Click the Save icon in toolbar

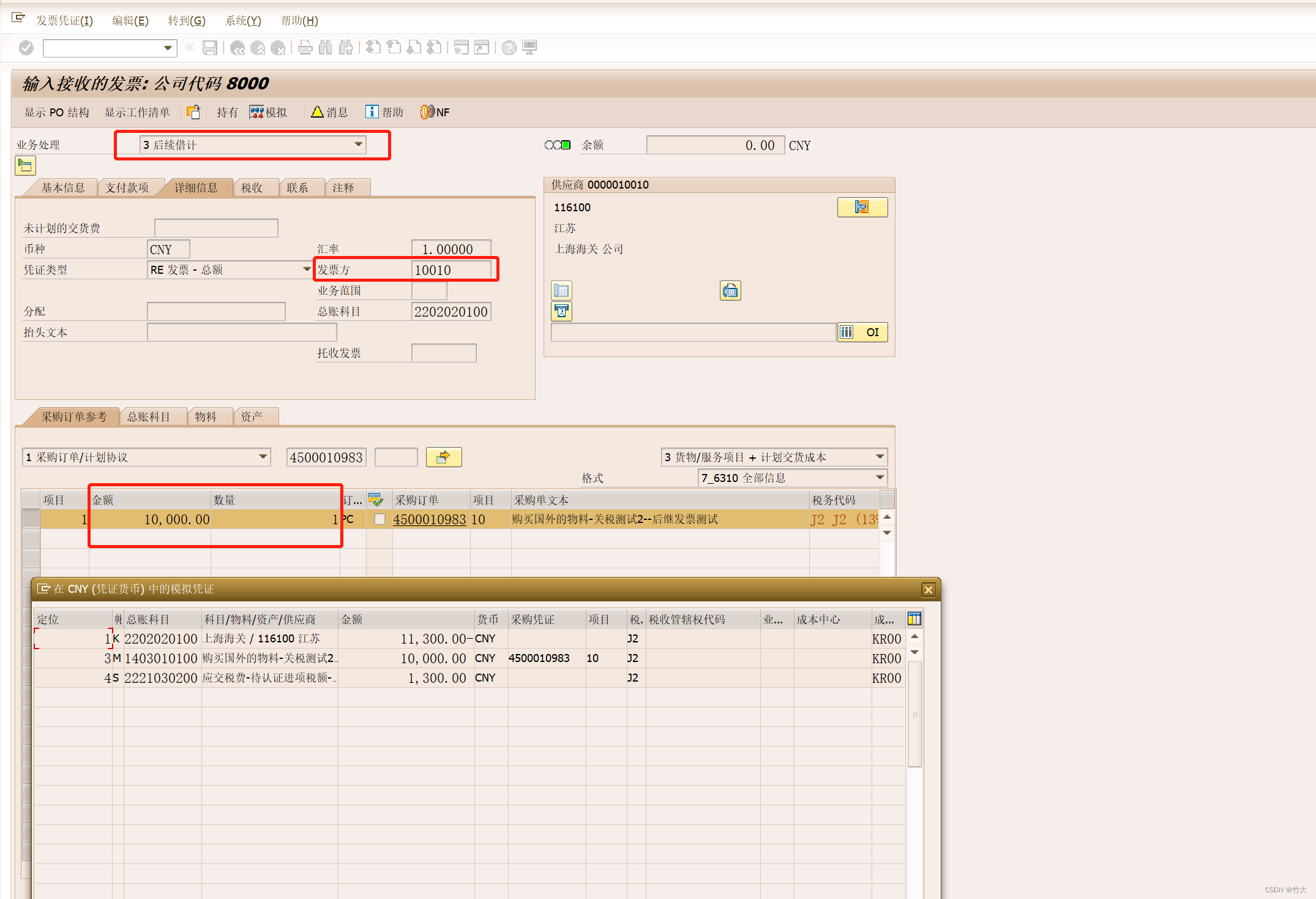click(210, 48)
